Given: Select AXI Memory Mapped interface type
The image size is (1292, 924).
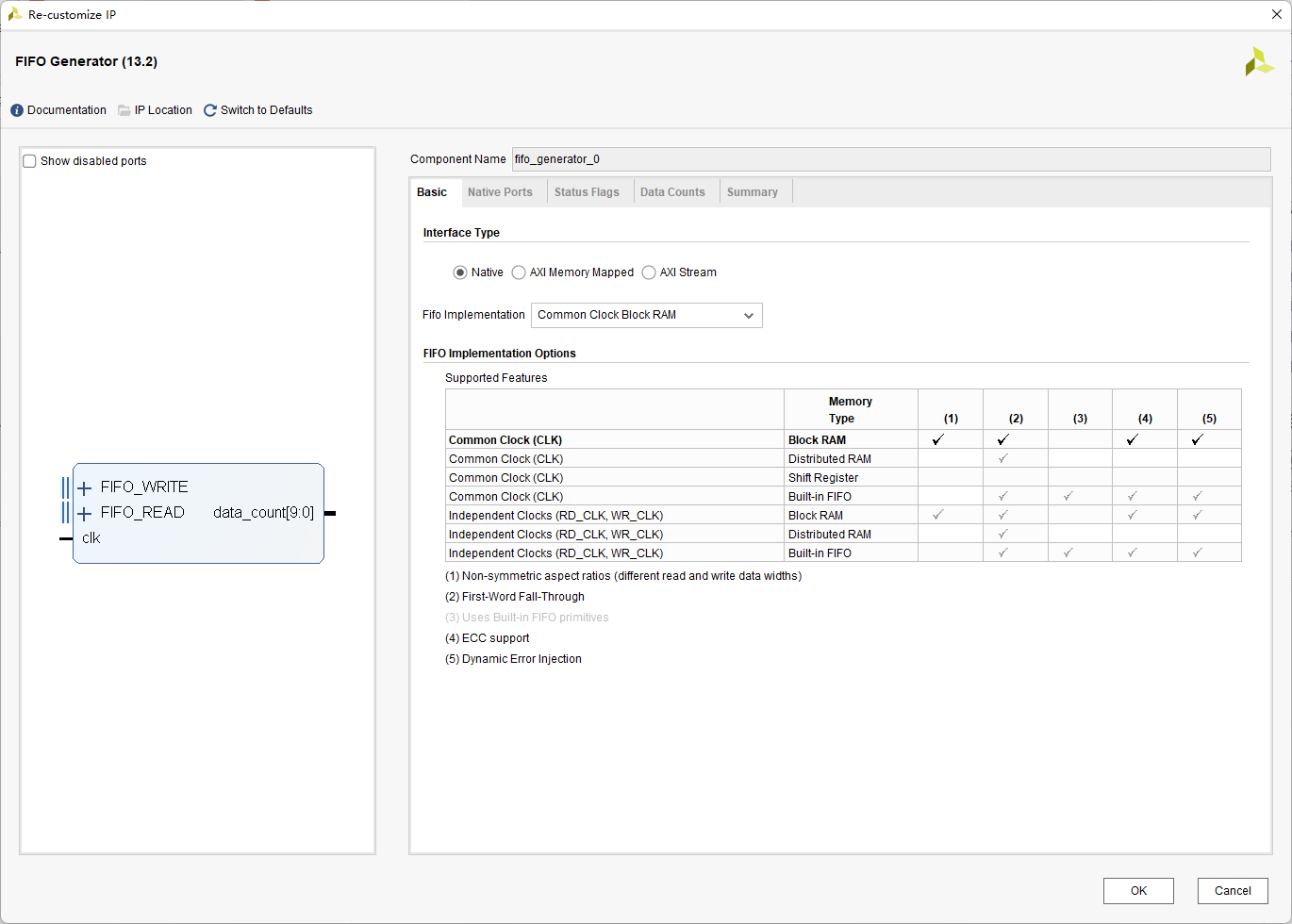Looking at the screenshot, I should [519, 272].
